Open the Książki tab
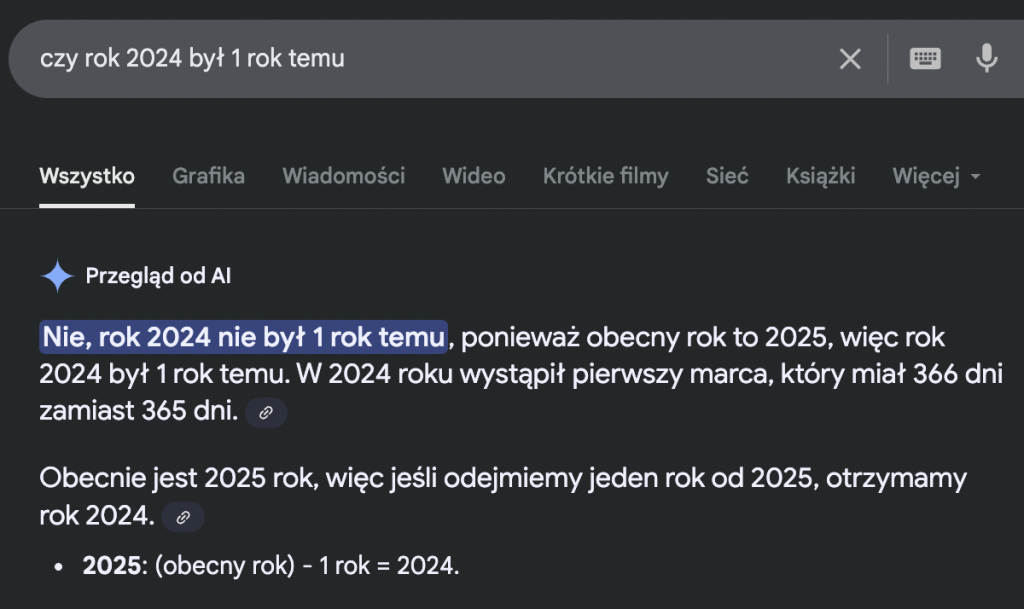 point(820,176)
